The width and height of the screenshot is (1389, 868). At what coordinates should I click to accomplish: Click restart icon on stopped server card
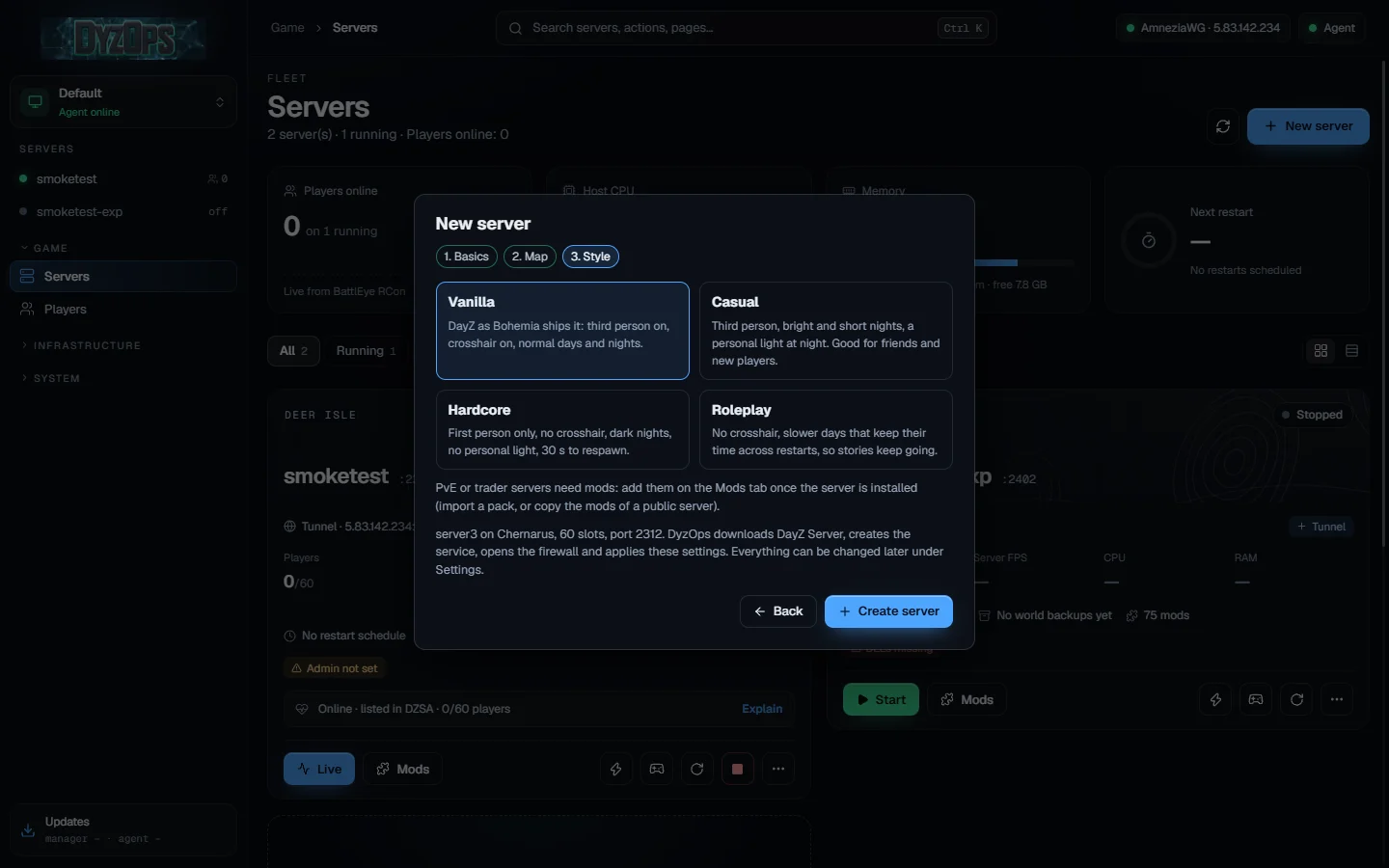pyautogui.click(x=1296, y=699)
